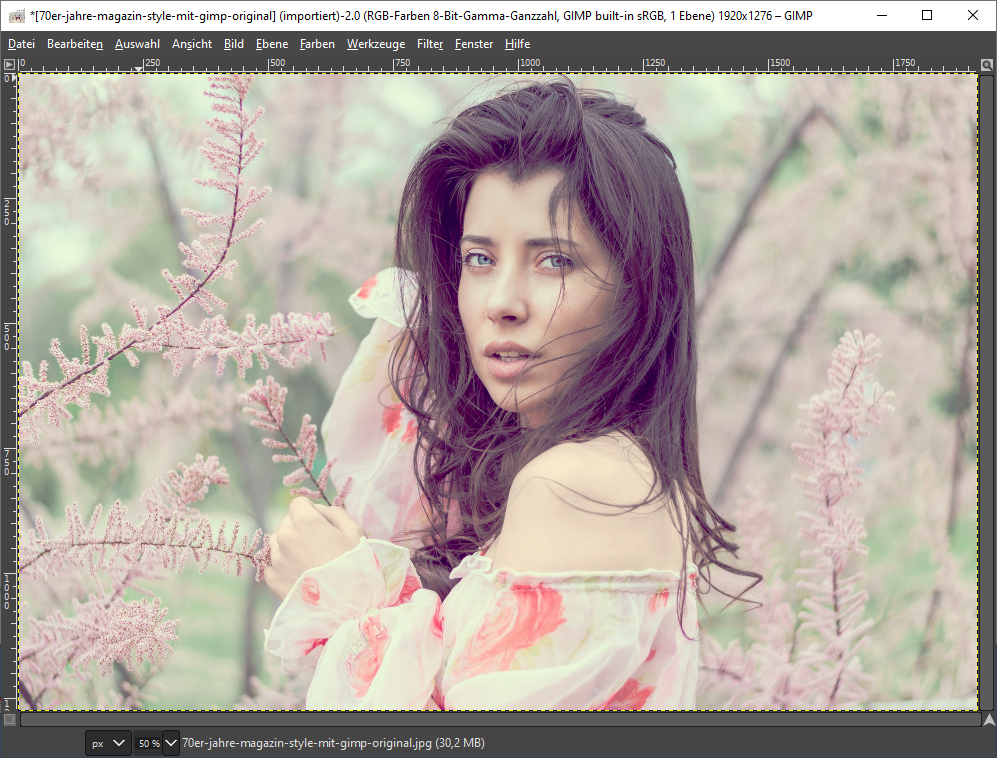Open the px unit dropdown

click(108, 743)
